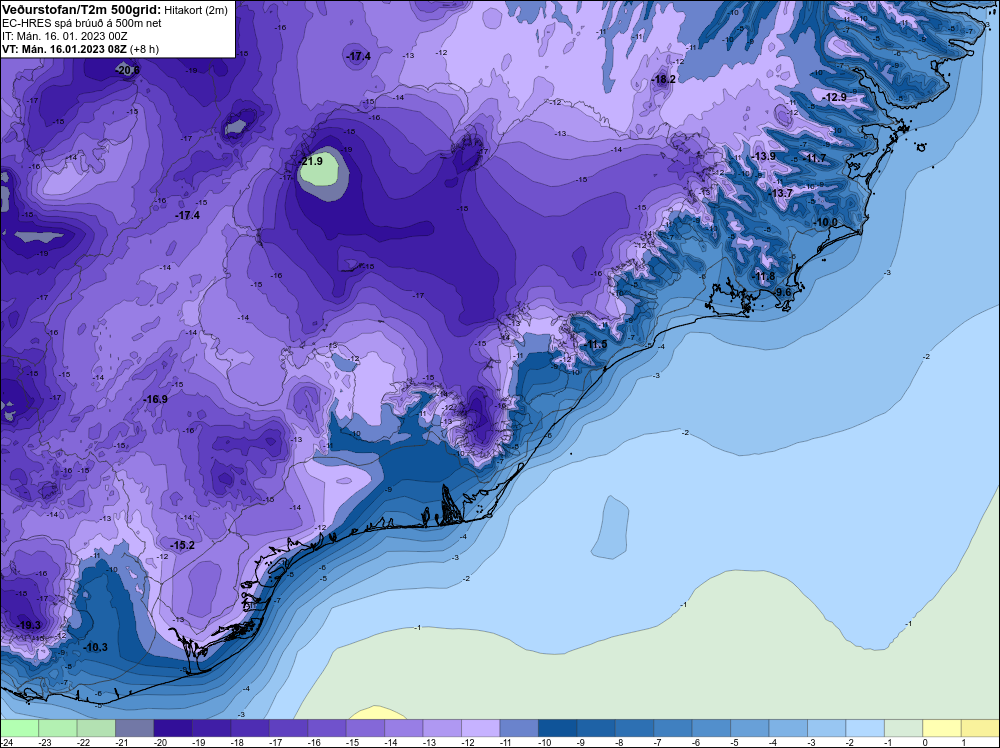Select the -19.3 temperature reading
The width and height of the screenshot is (1000, 748).
[29, 625]
